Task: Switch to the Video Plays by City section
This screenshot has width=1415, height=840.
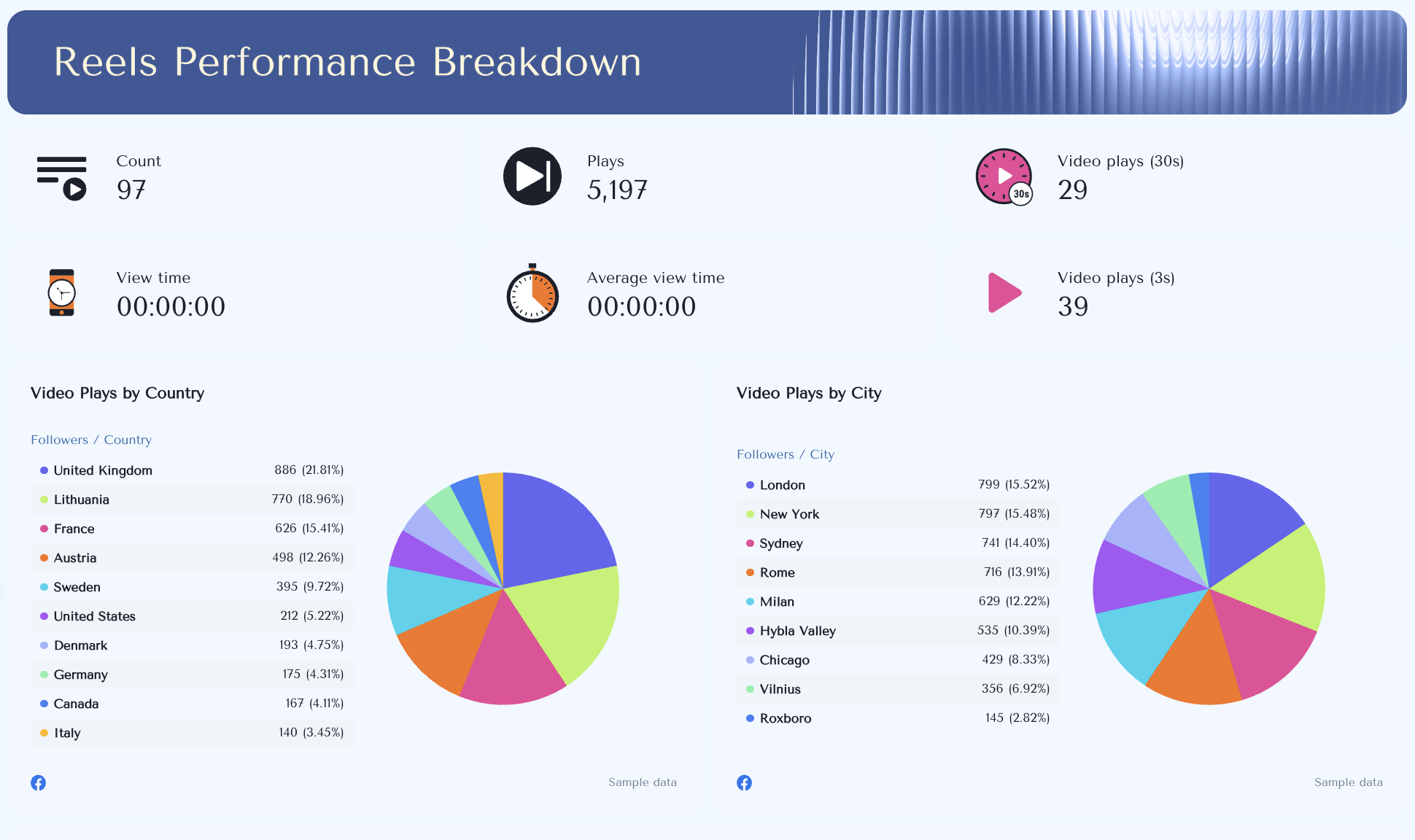Action: coord(809,393)
